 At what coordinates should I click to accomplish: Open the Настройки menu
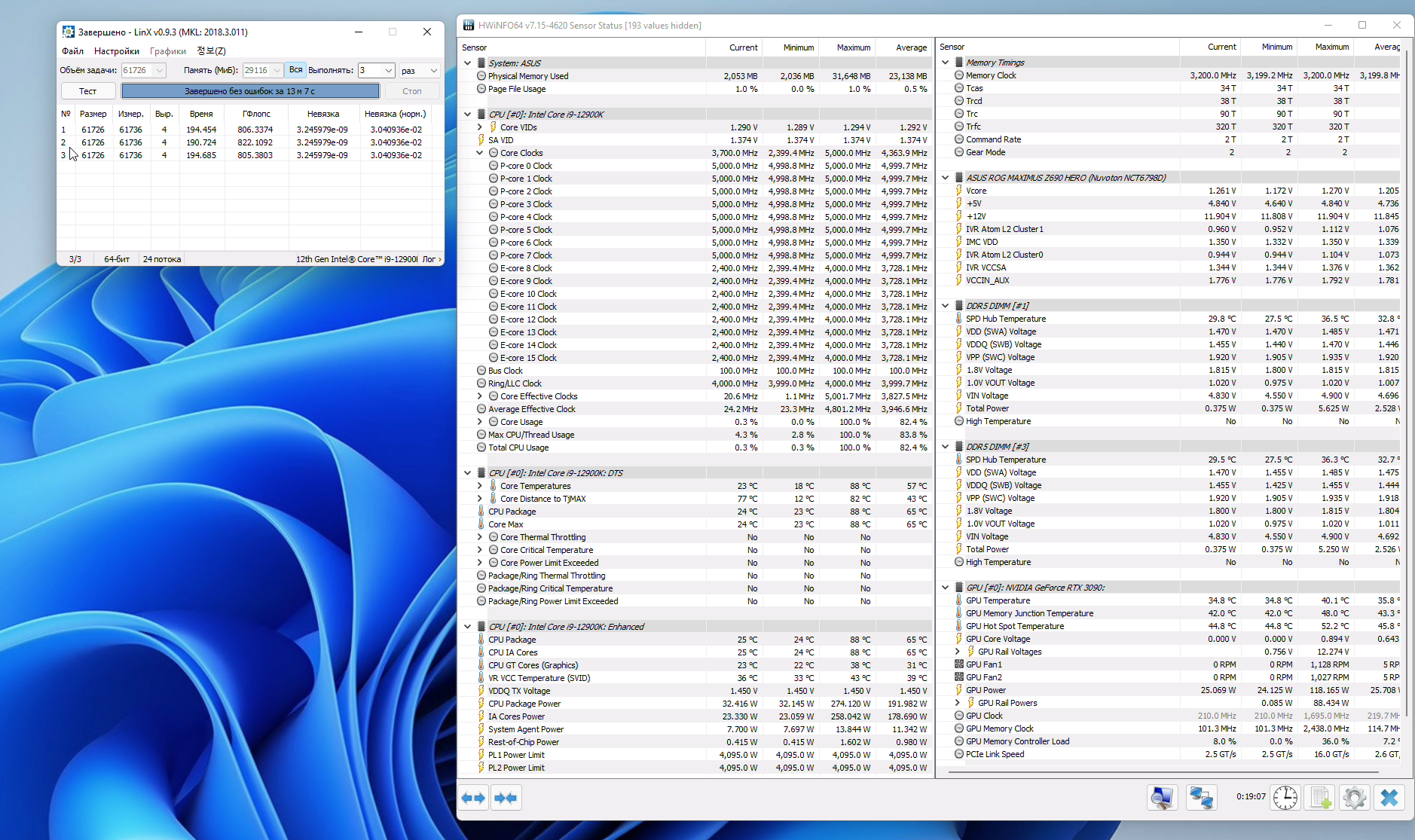[x=117, y=51]
